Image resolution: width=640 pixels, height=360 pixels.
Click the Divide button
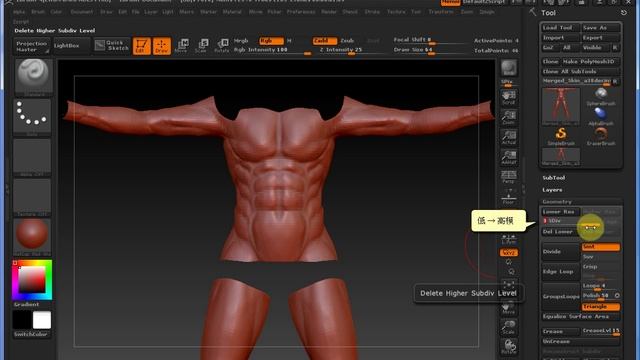560,252
